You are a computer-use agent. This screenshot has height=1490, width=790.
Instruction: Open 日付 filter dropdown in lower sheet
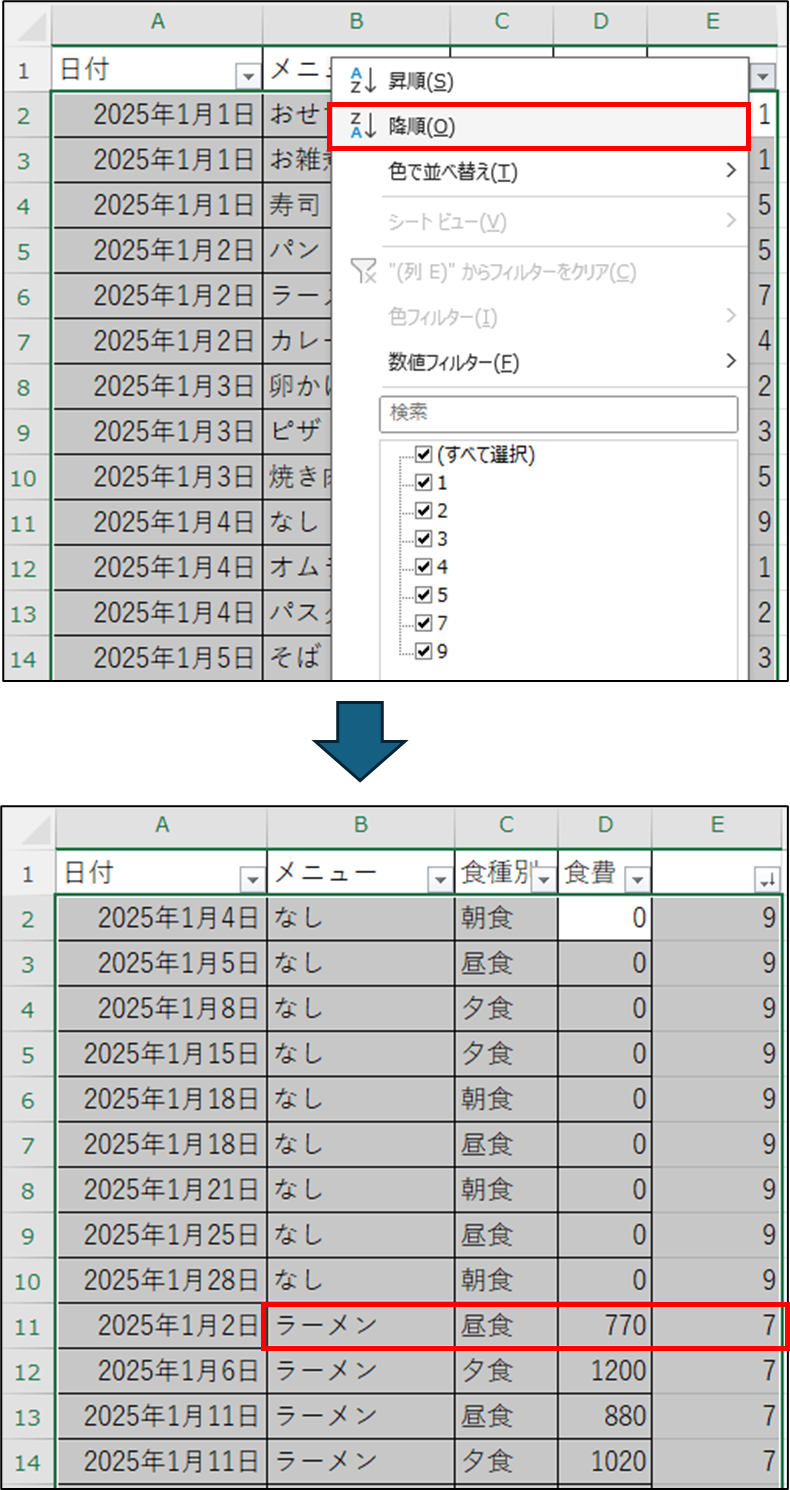252,880
